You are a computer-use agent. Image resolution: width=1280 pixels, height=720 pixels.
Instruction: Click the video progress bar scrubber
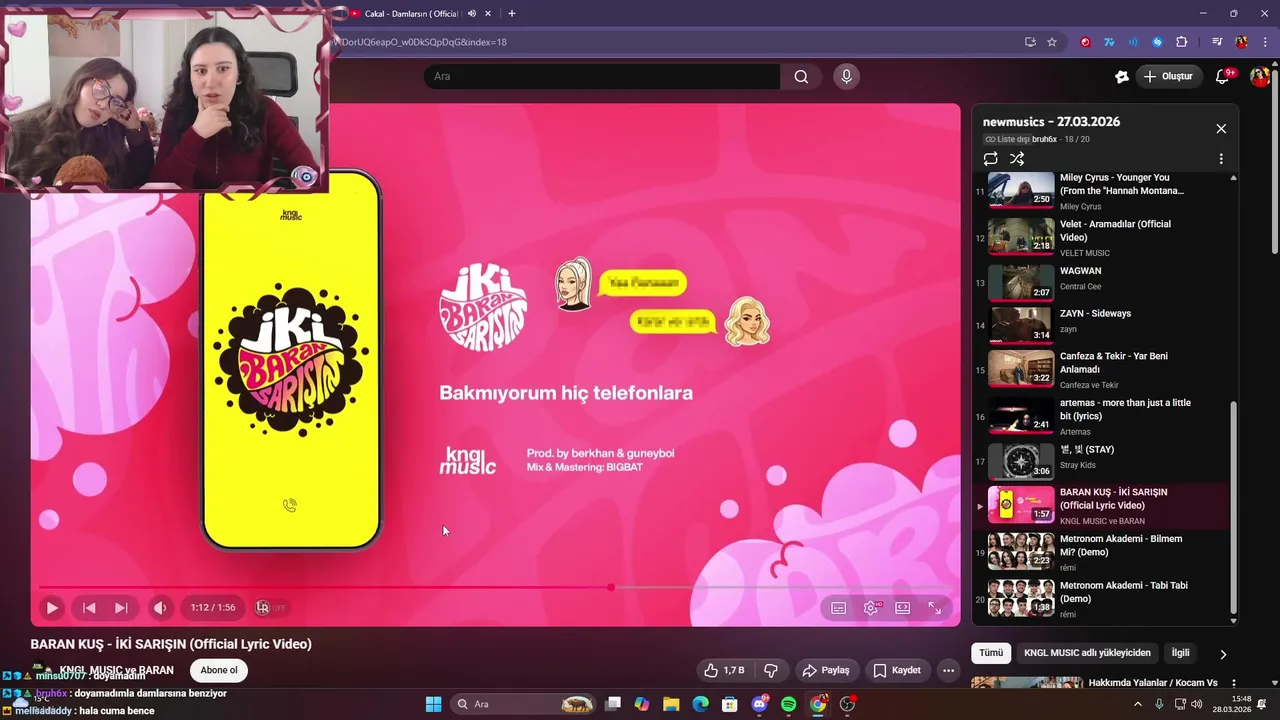pyautogui.click(x=611, y=587)
